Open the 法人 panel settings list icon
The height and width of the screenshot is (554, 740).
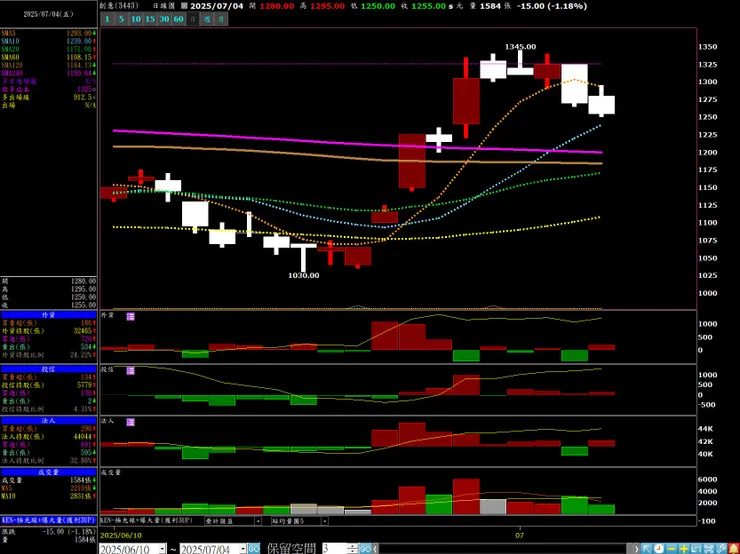[x=131, y=422]
